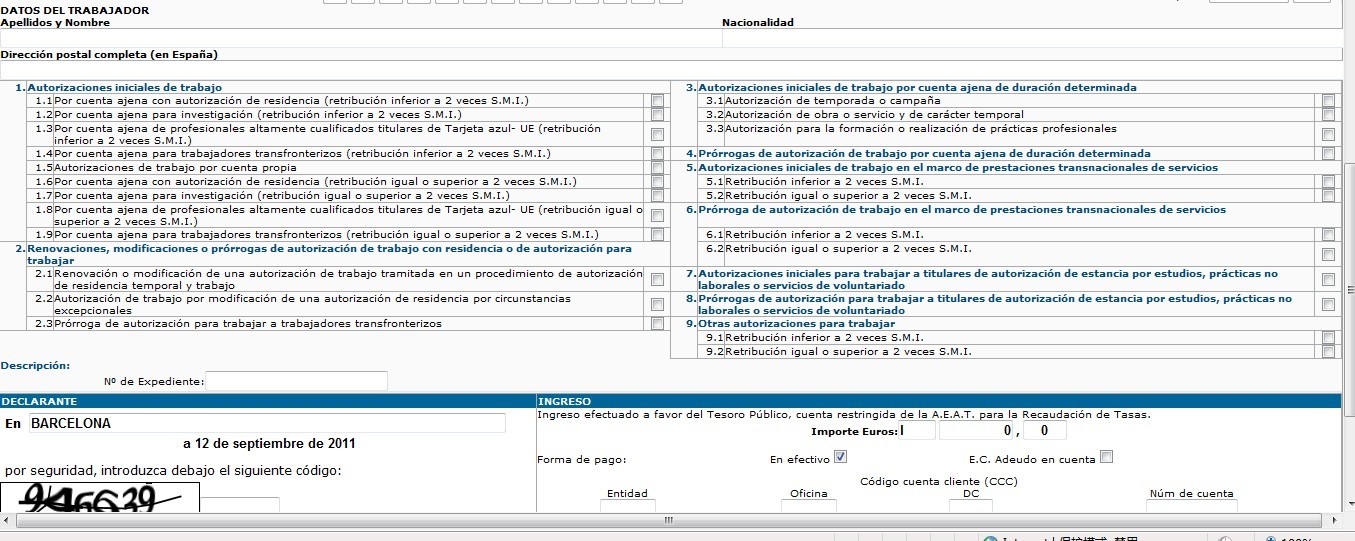This screenshot has height=541, width=1355.
Task: Edit the En BARCELONA city field
Action: (266, 423)
